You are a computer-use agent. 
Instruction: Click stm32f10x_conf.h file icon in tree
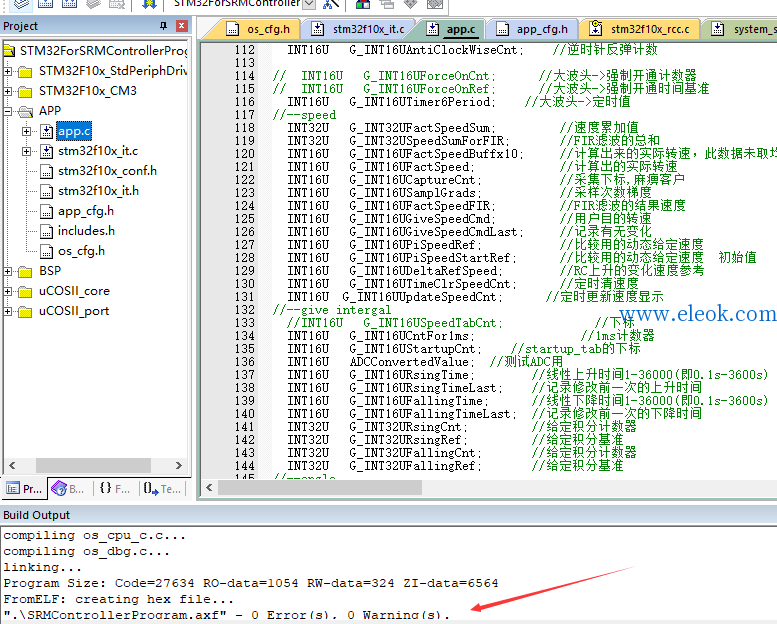click(47, 171)
